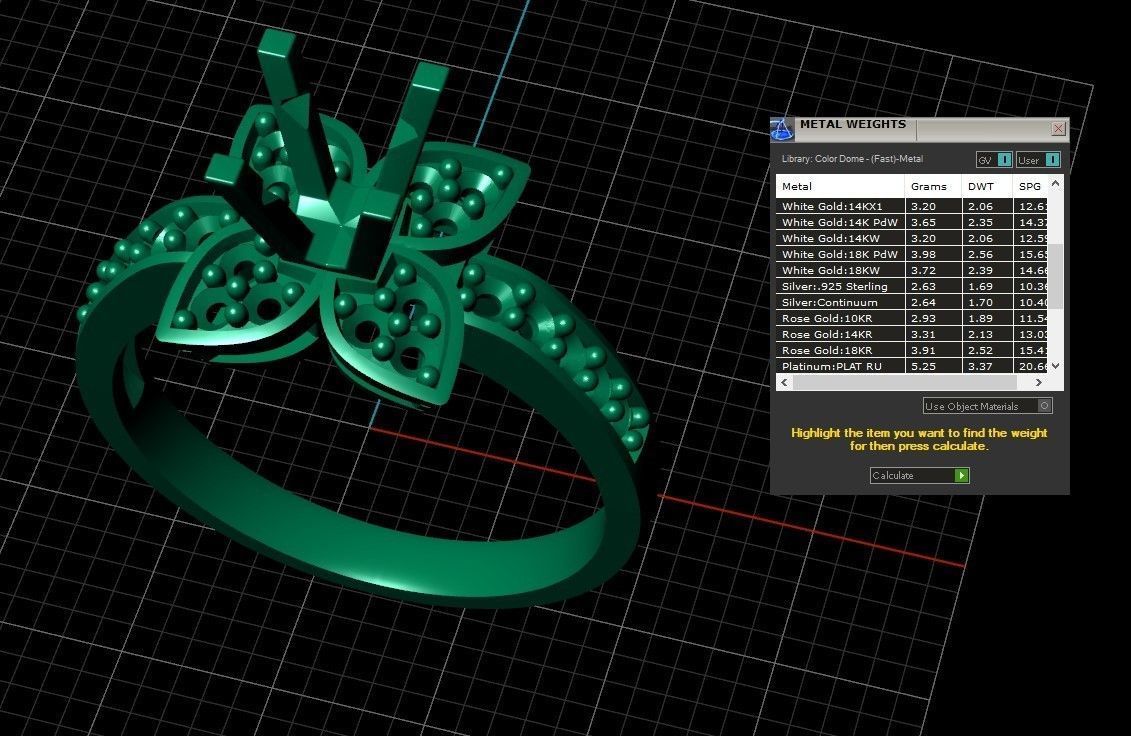
Task: Click the 3.65 grams value
Action: click(923, 222)
